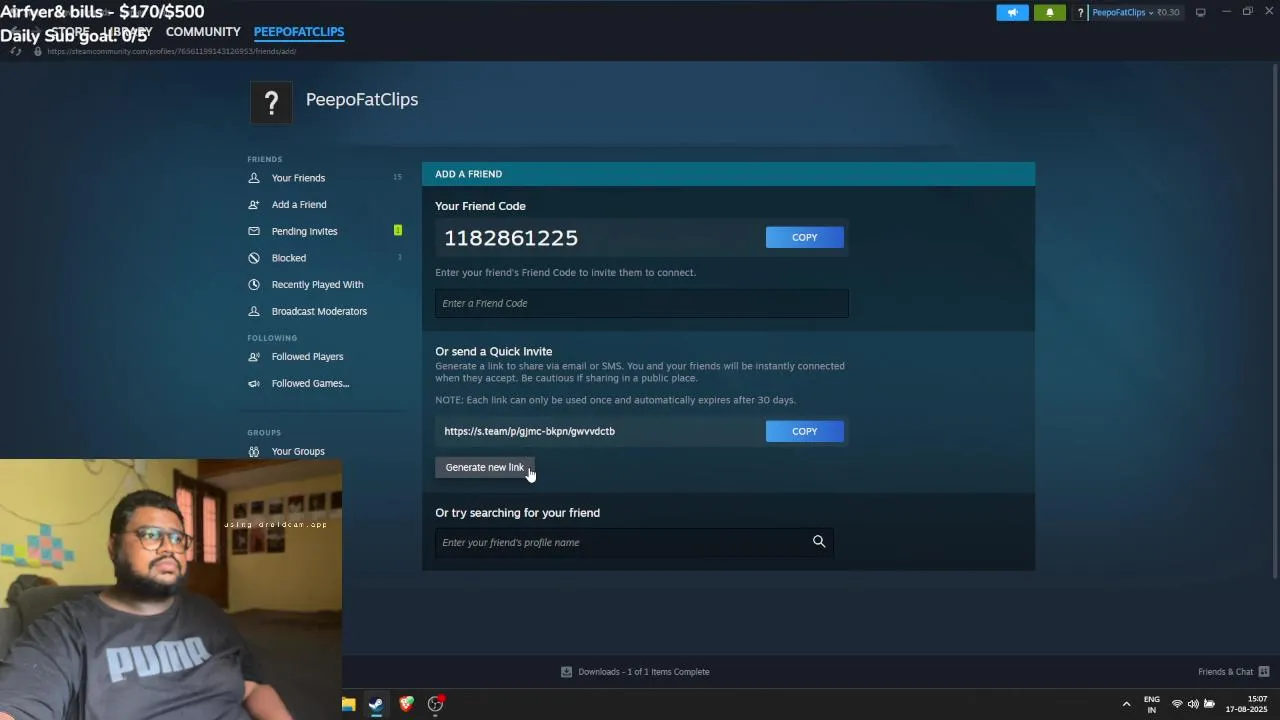This screenshot has width=1280, height=720.
Task: Click the friend code number 1182861225
Action: coord(511,238)
